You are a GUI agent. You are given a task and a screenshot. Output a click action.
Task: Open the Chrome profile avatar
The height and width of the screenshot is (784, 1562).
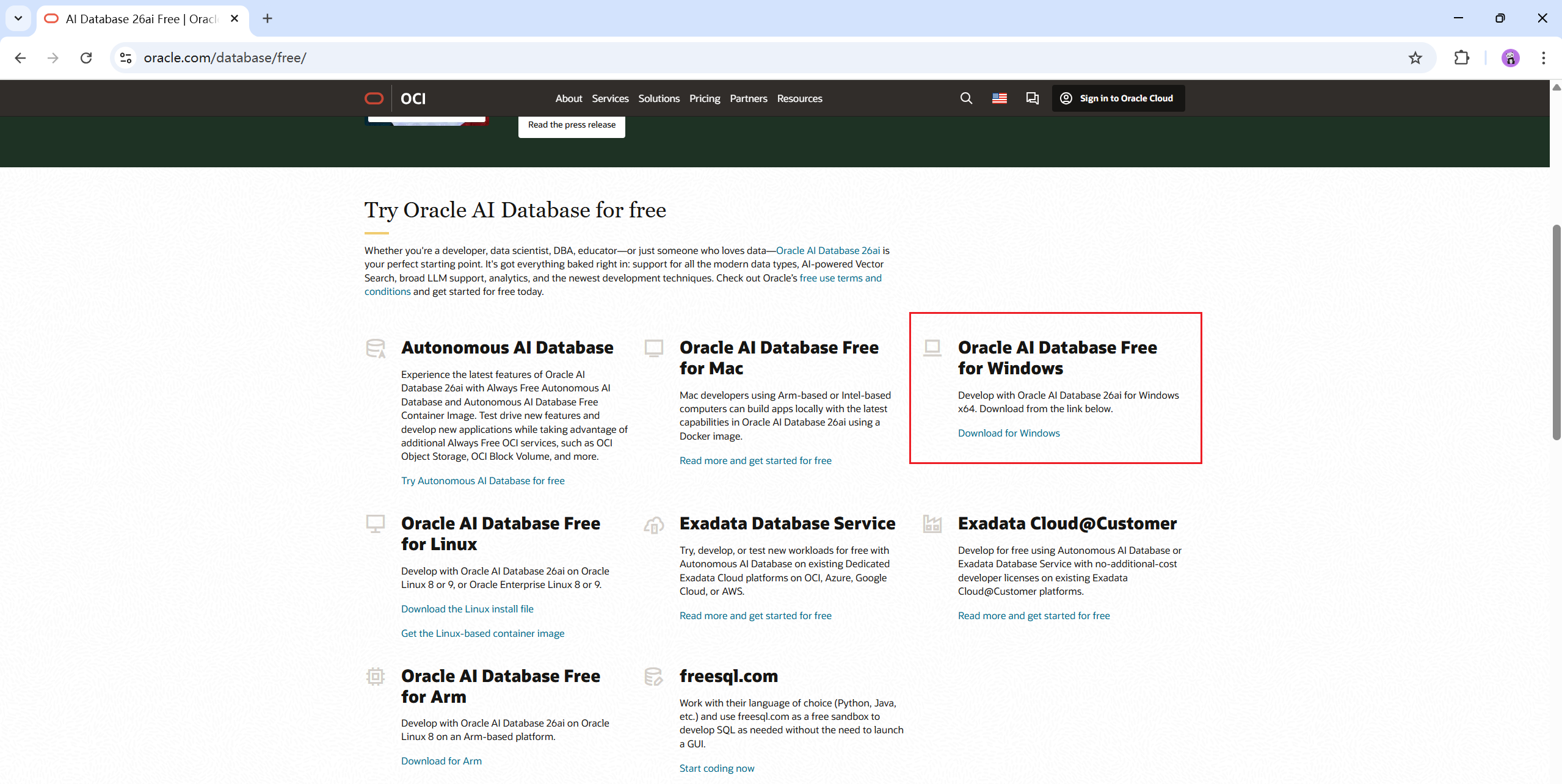point(1510,58)
